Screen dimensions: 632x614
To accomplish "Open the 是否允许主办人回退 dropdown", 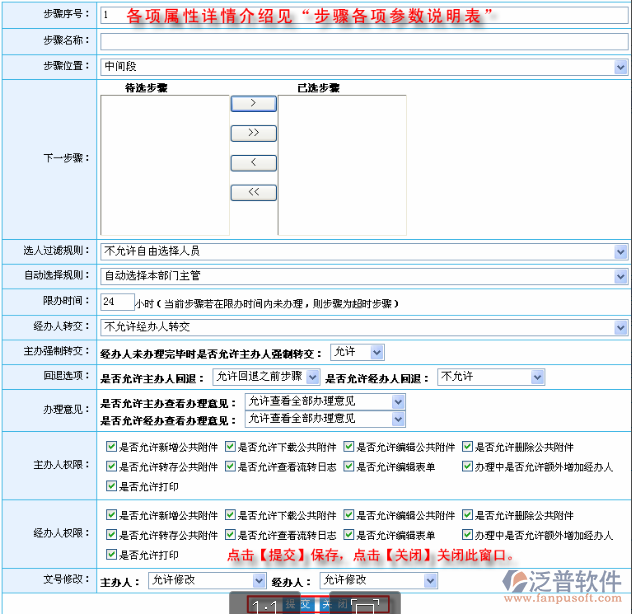I will [265, 377].
